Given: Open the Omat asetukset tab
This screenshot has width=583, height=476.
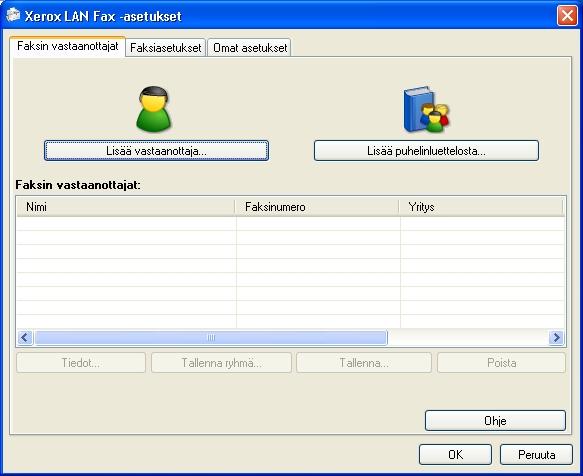Looking at the screenshot, I should [x=249, y=48].
